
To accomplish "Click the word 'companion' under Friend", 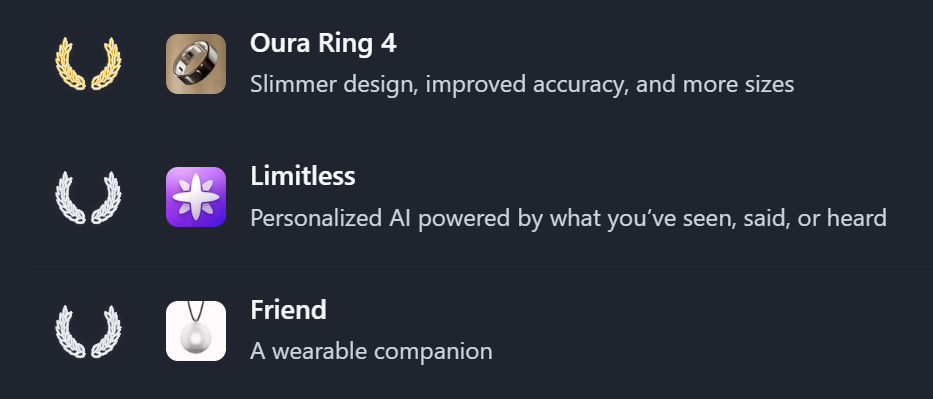I will pyautogui.click(x=433, y=353).
